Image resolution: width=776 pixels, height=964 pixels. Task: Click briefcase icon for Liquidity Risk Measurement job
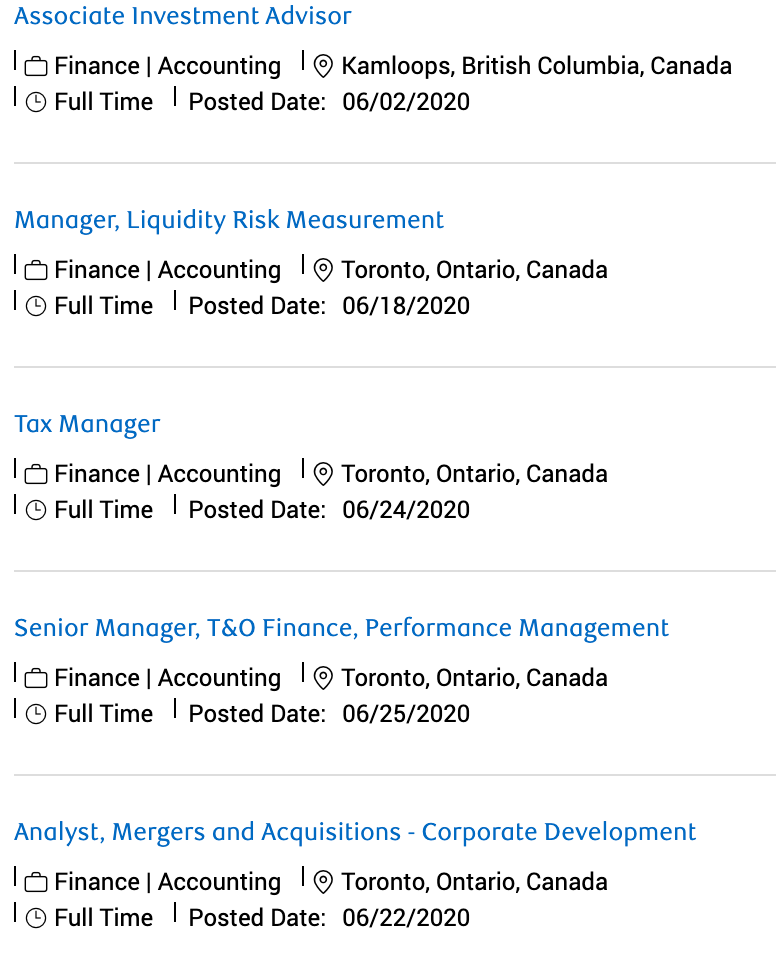click(36, 271)
